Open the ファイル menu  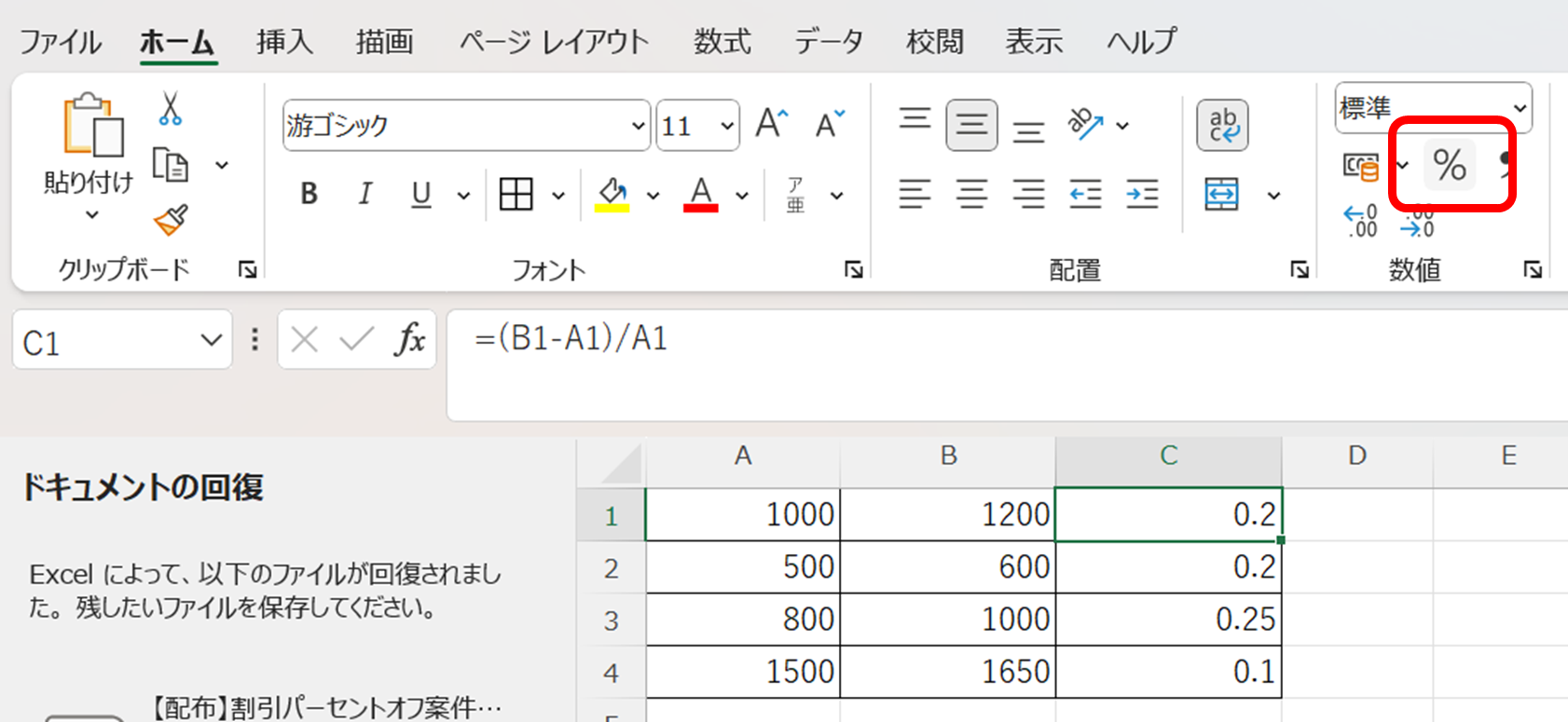61,42
